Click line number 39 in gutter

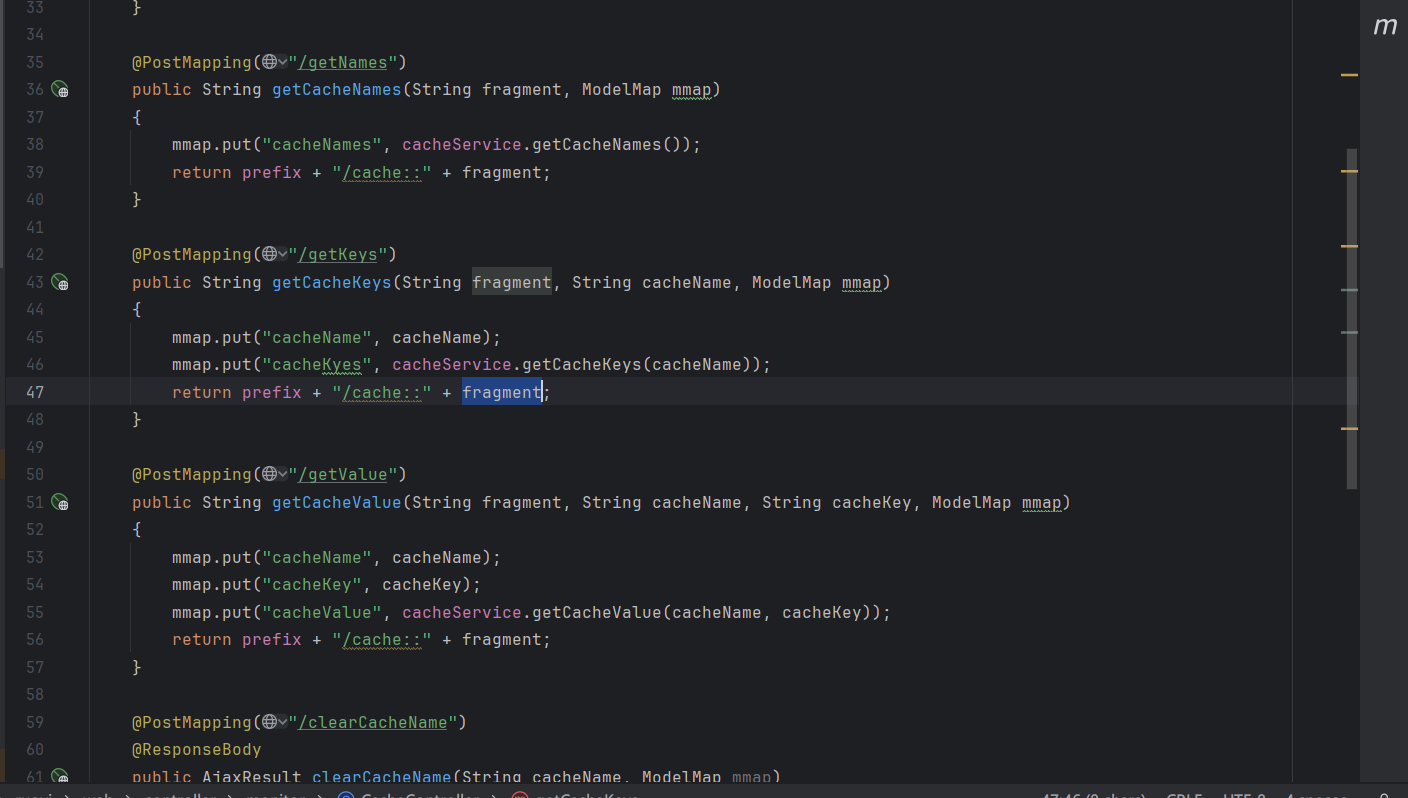35,172
